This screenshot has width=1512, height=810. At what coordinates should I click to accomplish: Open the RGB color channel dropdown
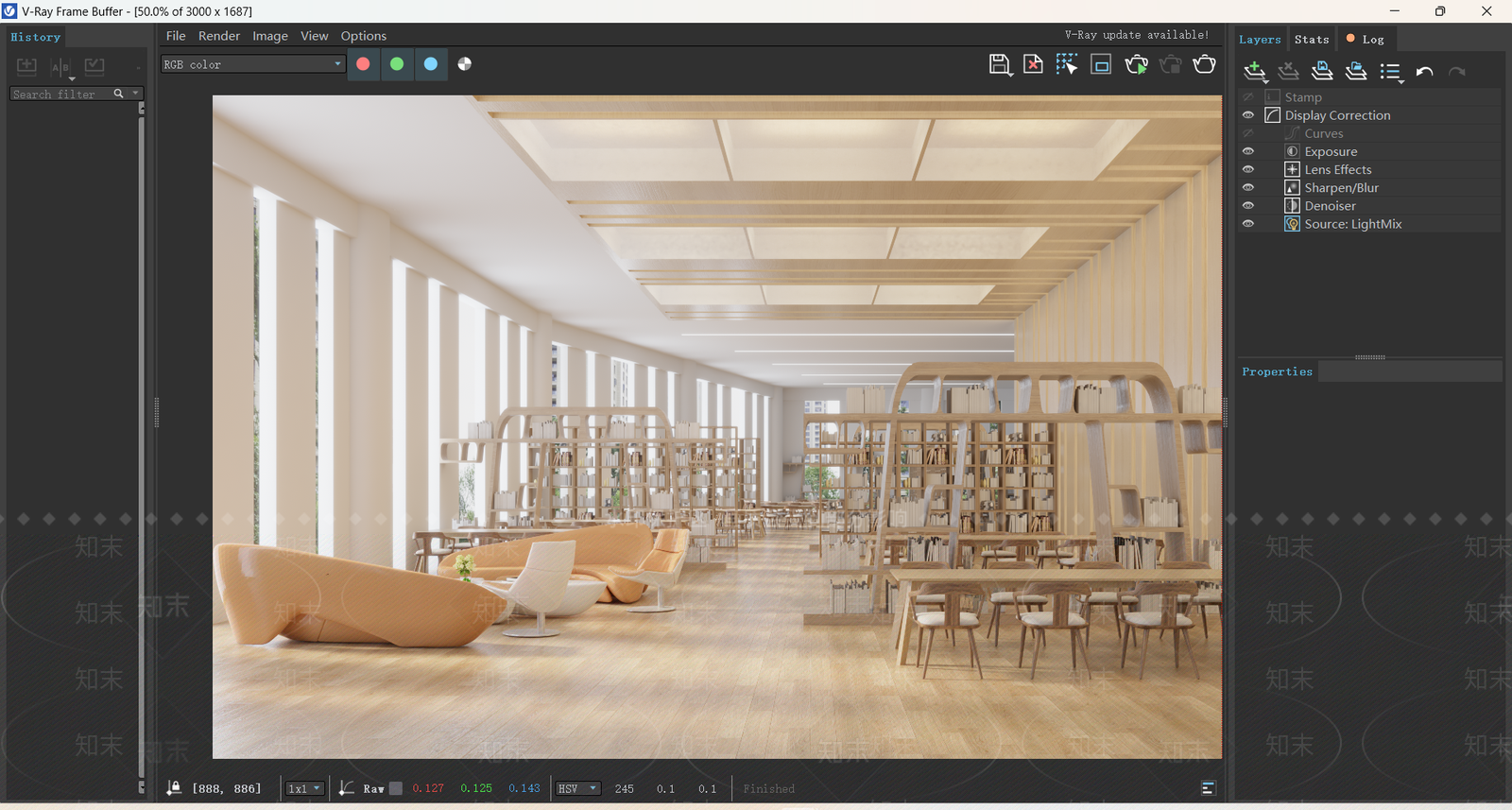tap(252, 64)
